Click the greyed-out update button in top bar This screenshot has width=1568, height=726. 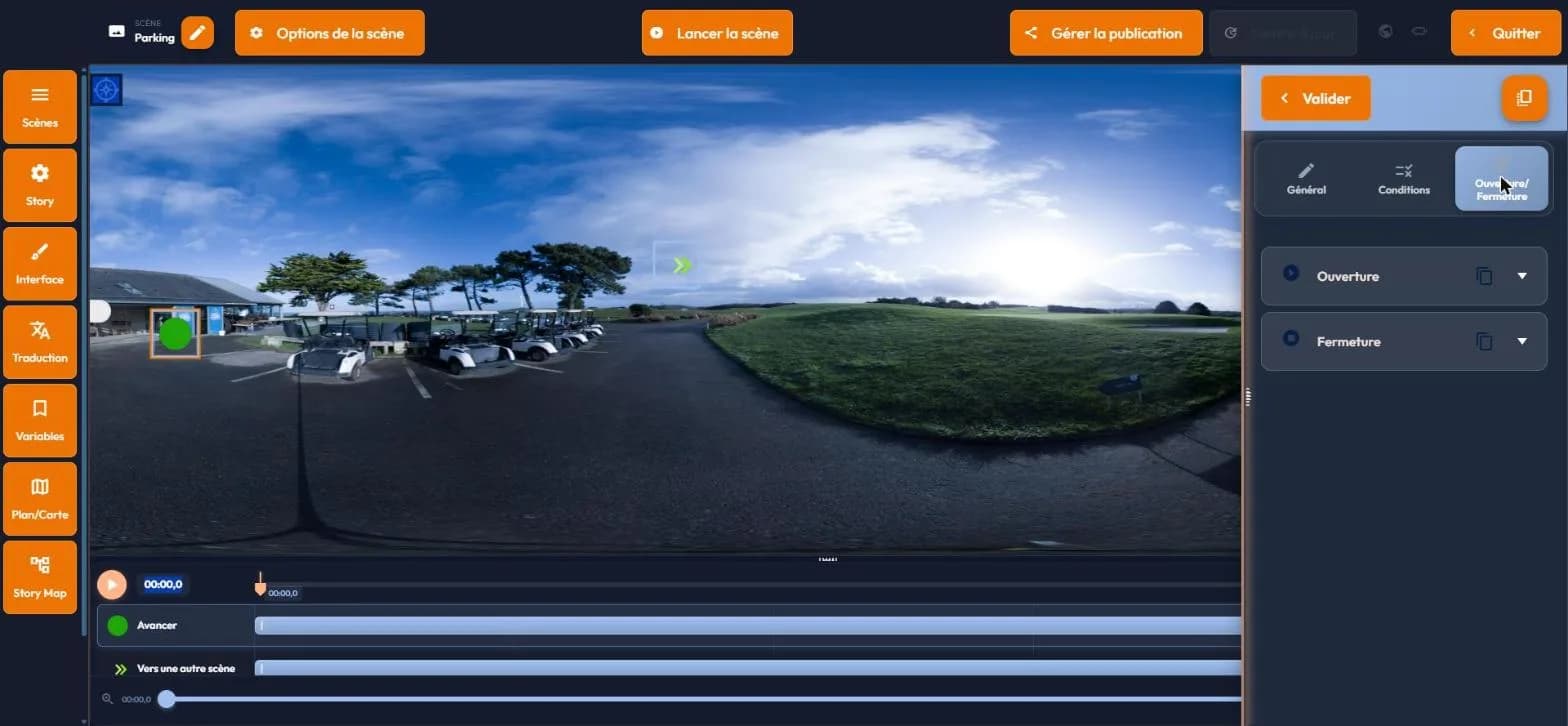click(1283, 33)
